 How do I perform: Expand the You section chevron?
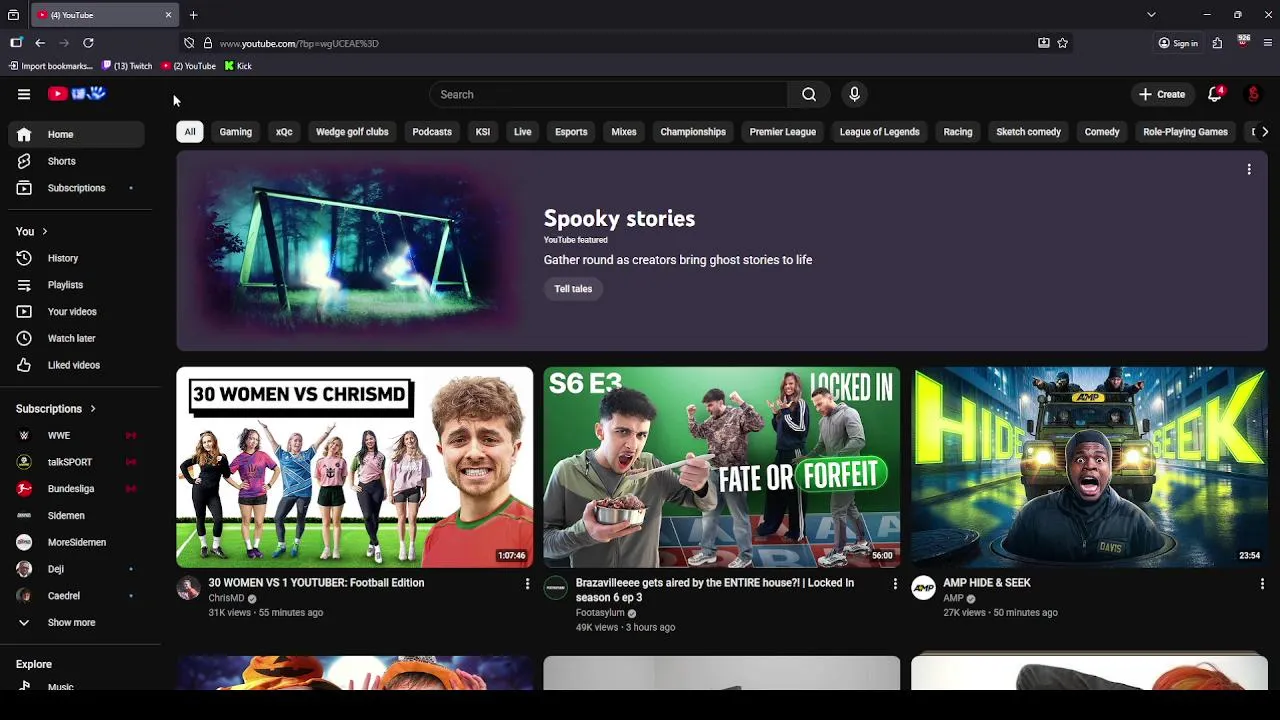44,232
